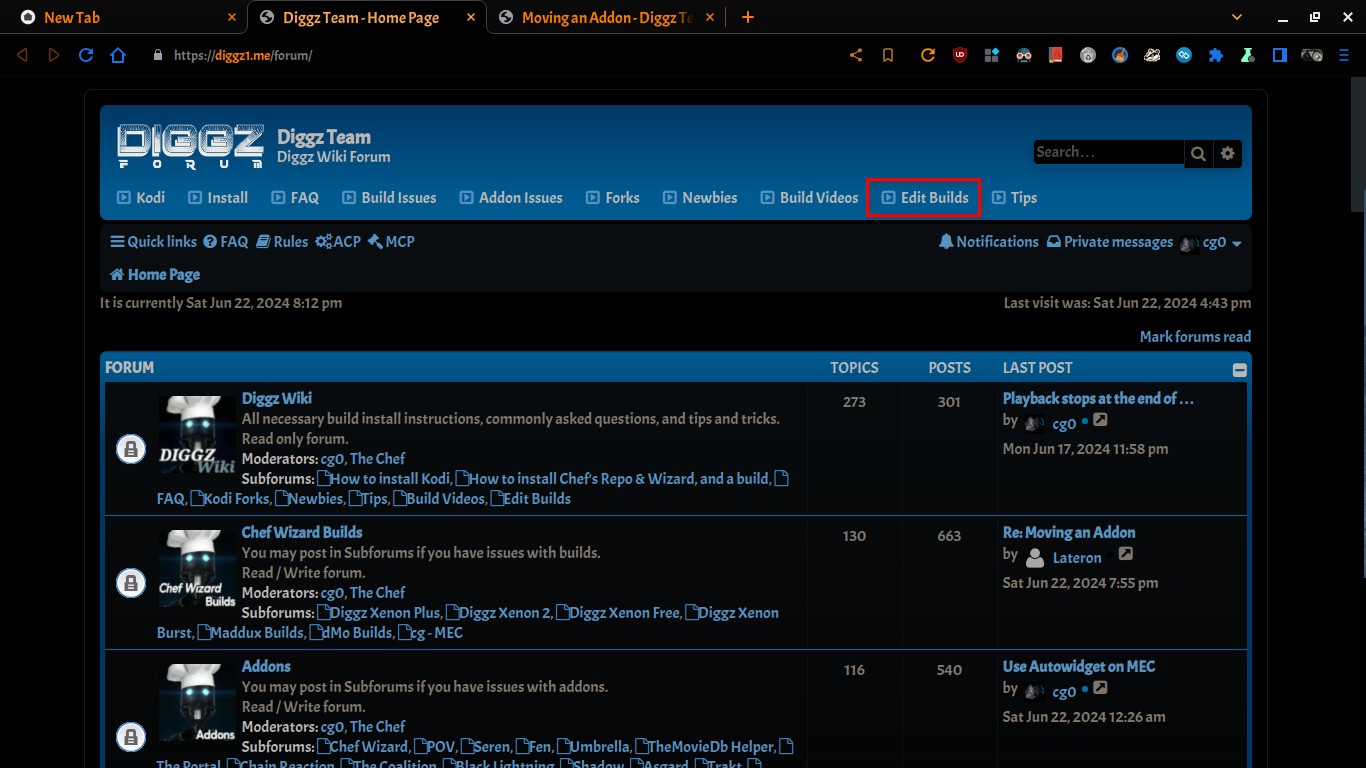1366x768 pixels.
Task: Open the Edit Builds navigation item
Action: point(925,198)
